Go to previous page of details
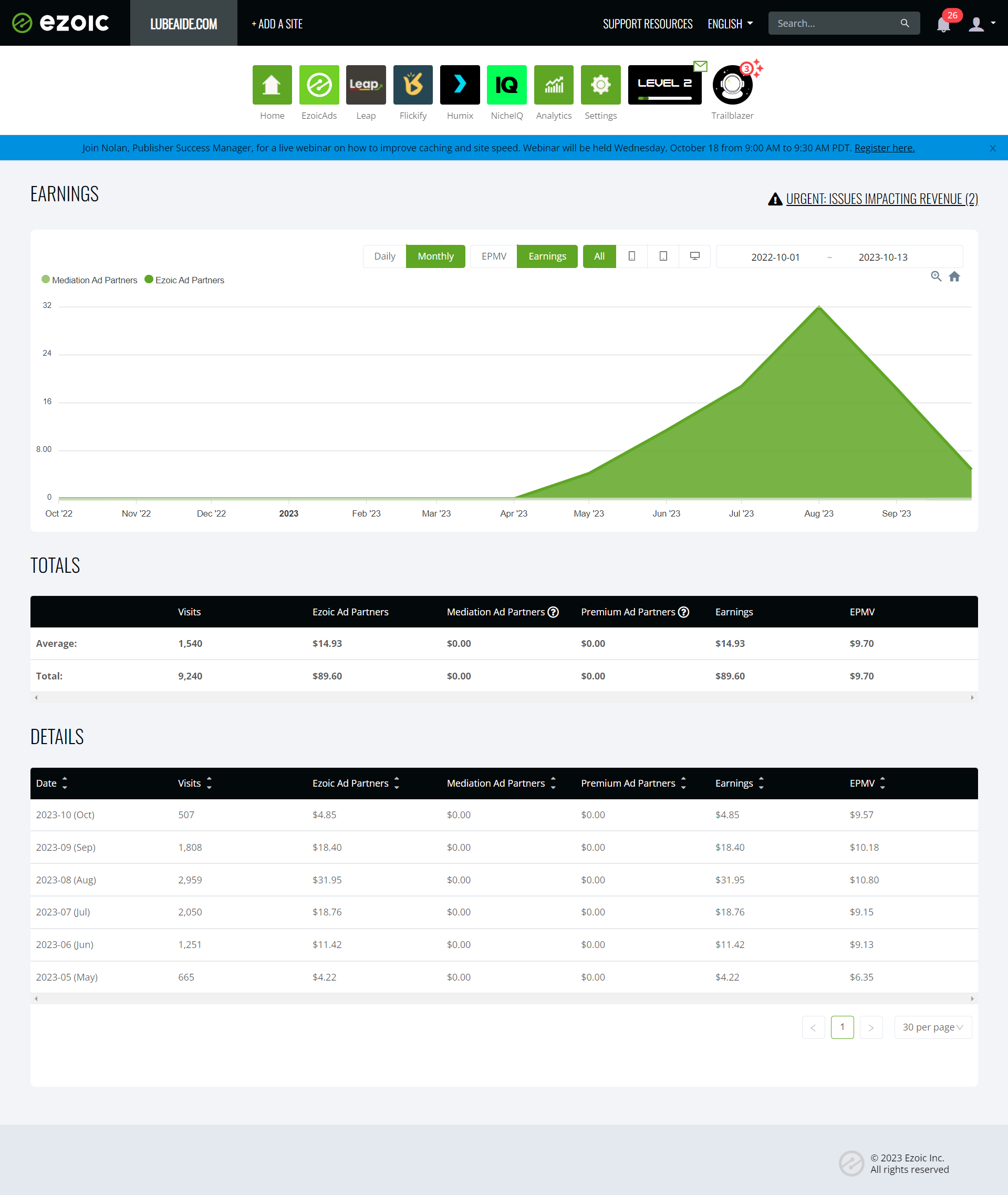This screenshot has width=1008, height=1195. [x=813, y=1027]
